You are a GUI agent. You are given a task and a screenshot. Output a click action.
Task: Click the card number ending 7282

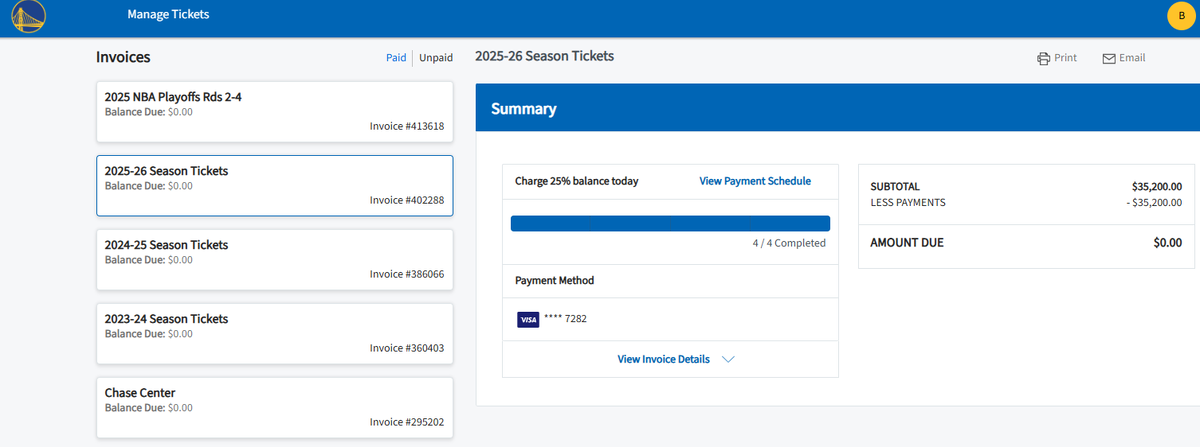point(566,319)
